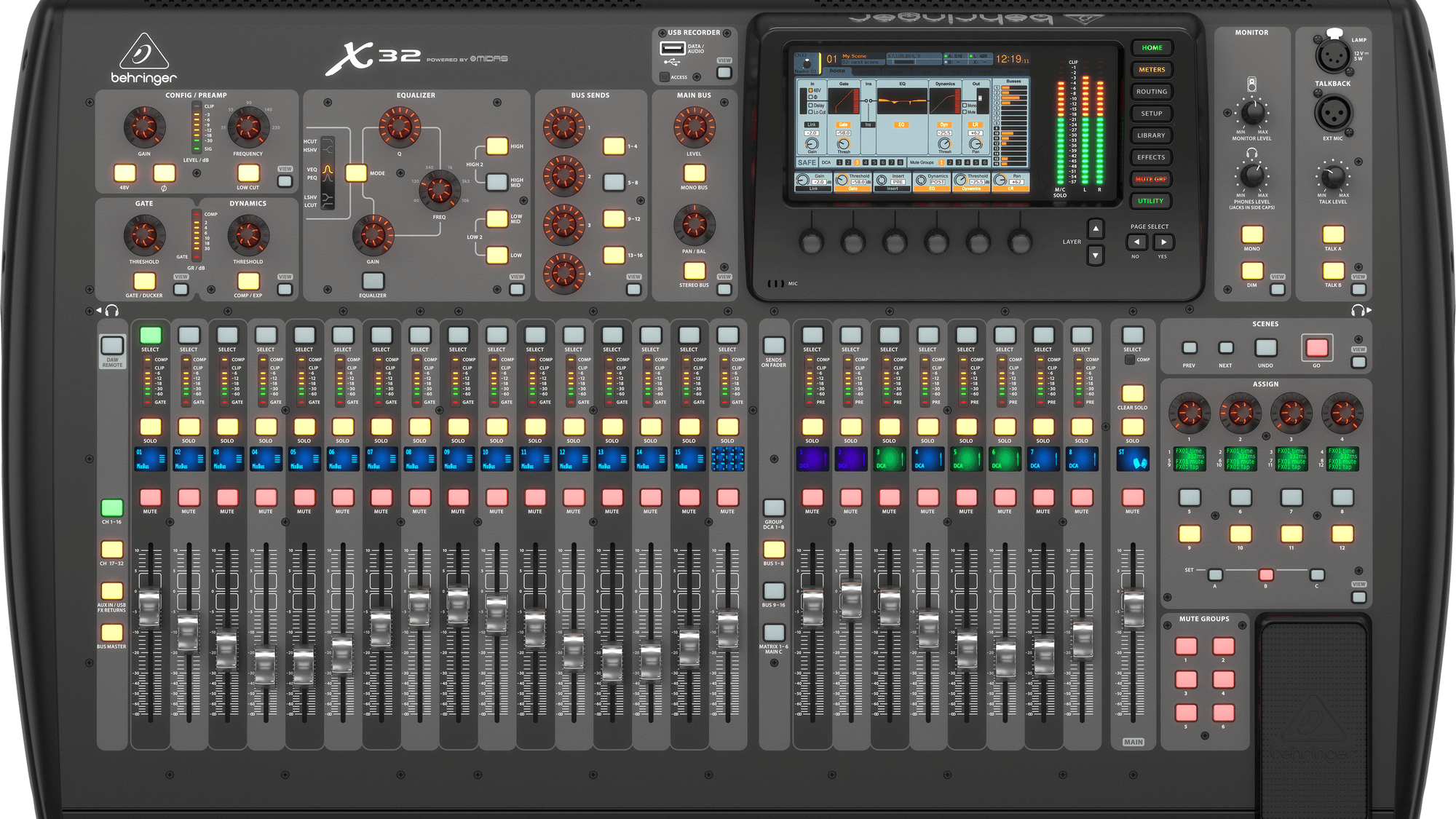This screenshot has width=1456, height=819.
Task: Mute channel 1 strip
Action: coord(150,497)
